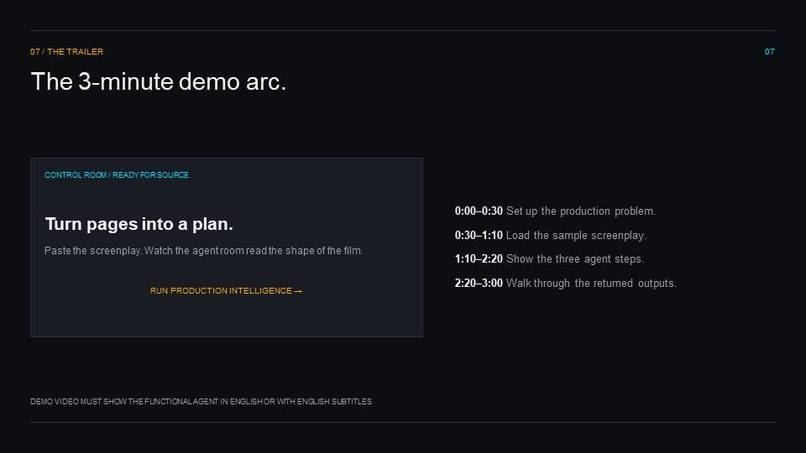Select the 'Paste the screenplay' description line
Screen dimensions: 806x453
click(204, 250)
